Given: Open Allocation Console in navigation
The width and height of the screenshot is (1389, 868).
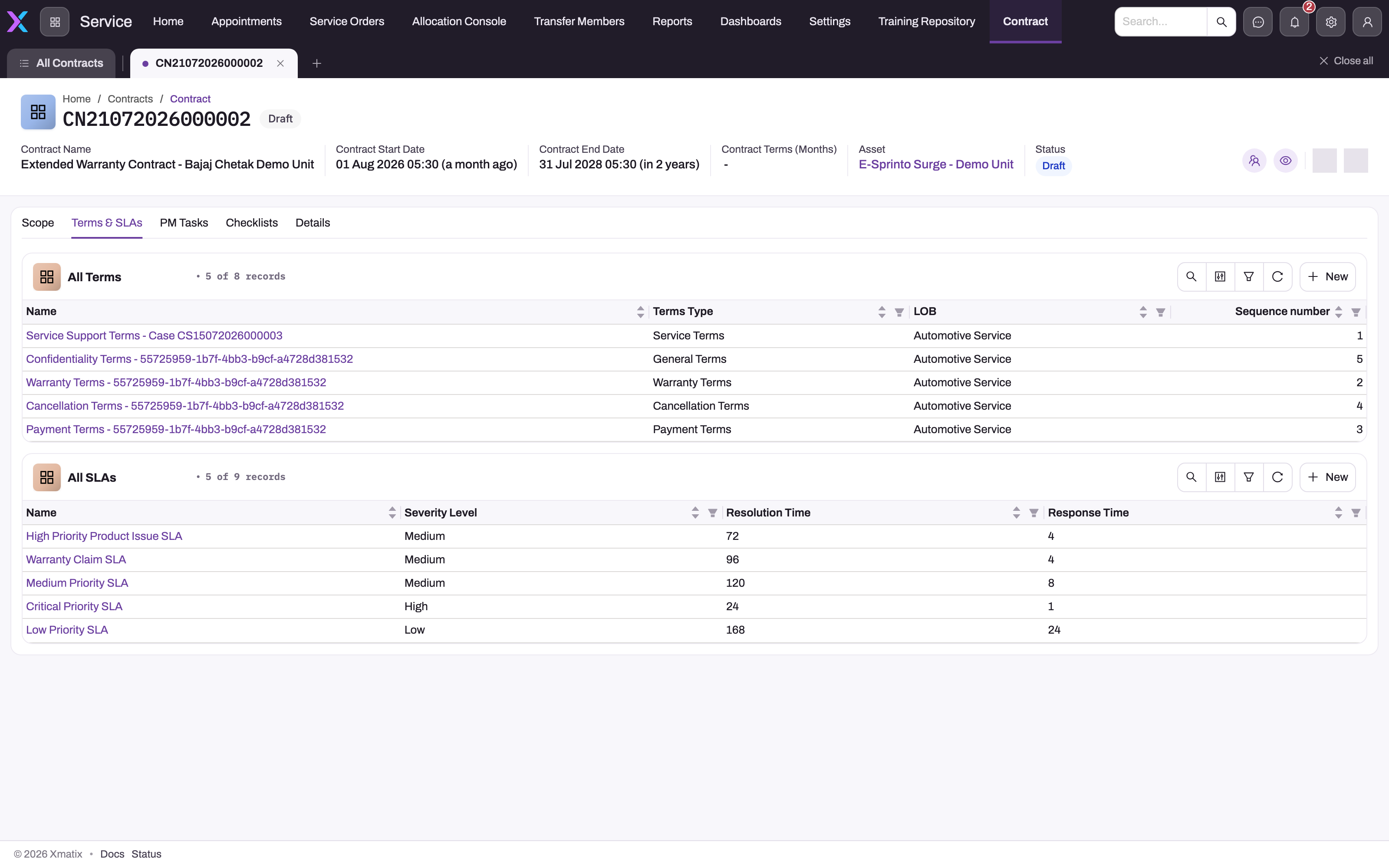Looking at the screenshot, I should 459,22.
